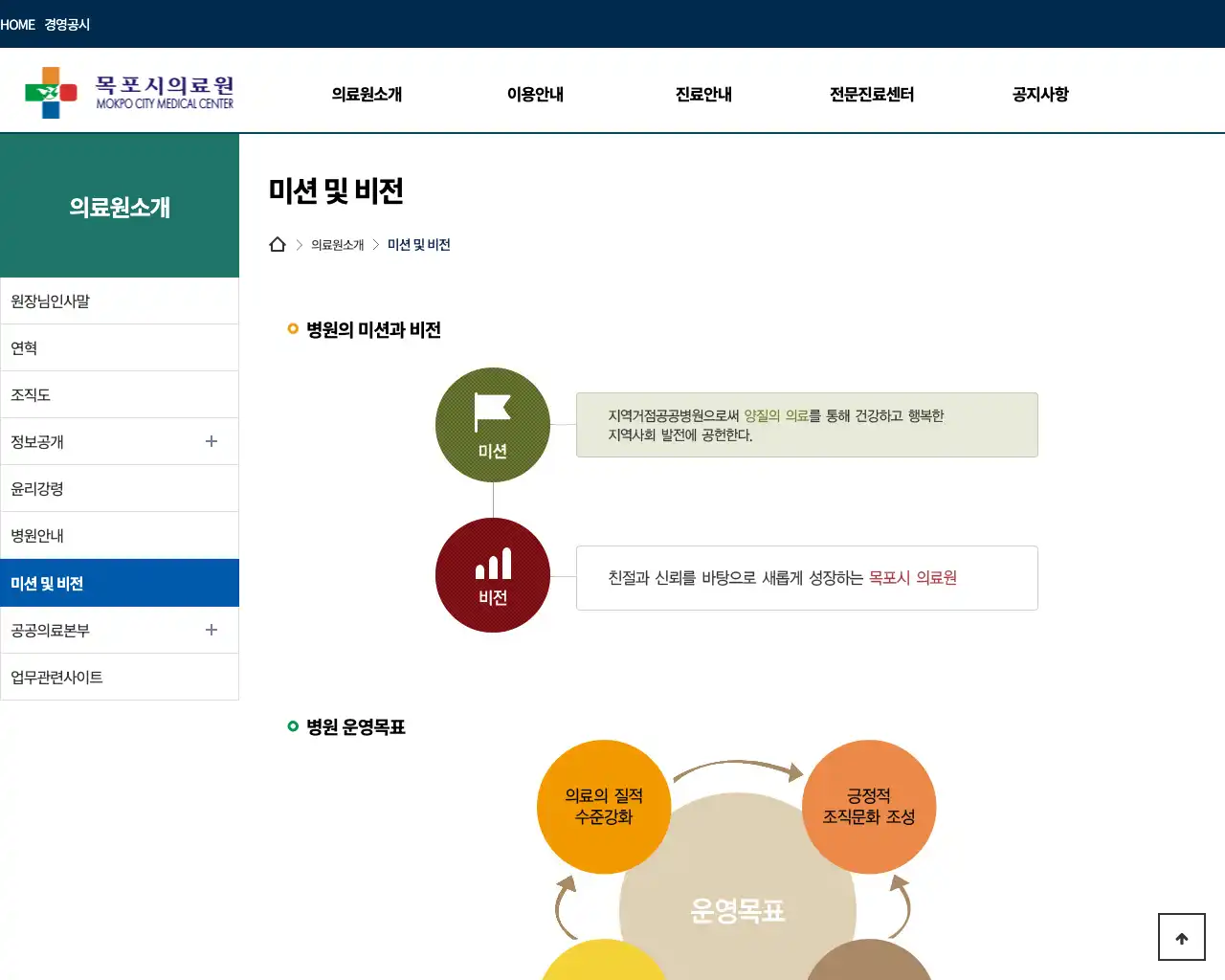This screenshot has width=1225, height=980.
Task: Click the home icon in the breadcrumb
Action: pyautogui.click(x=278, y=243)
